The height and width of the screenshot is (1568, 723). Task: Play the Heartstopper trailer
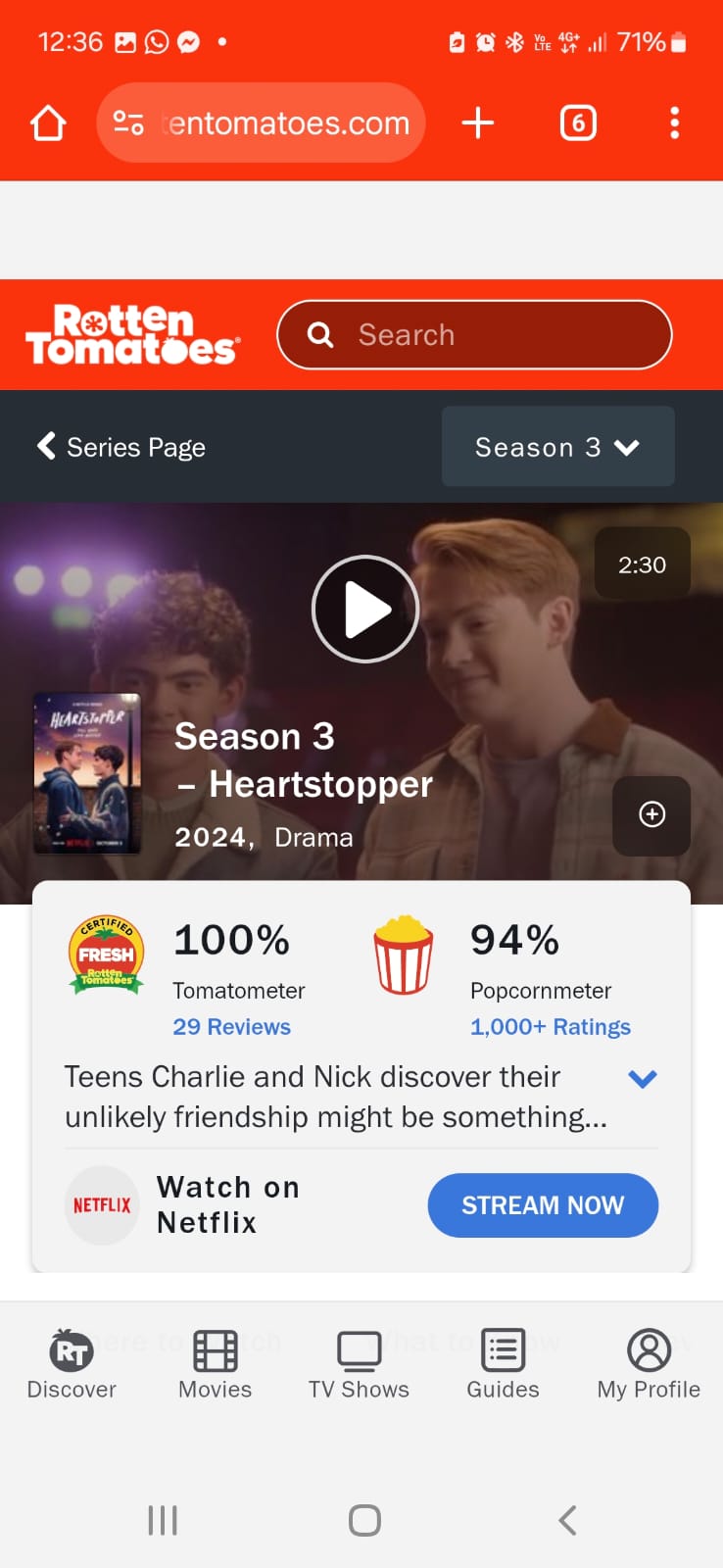[365, 610]
